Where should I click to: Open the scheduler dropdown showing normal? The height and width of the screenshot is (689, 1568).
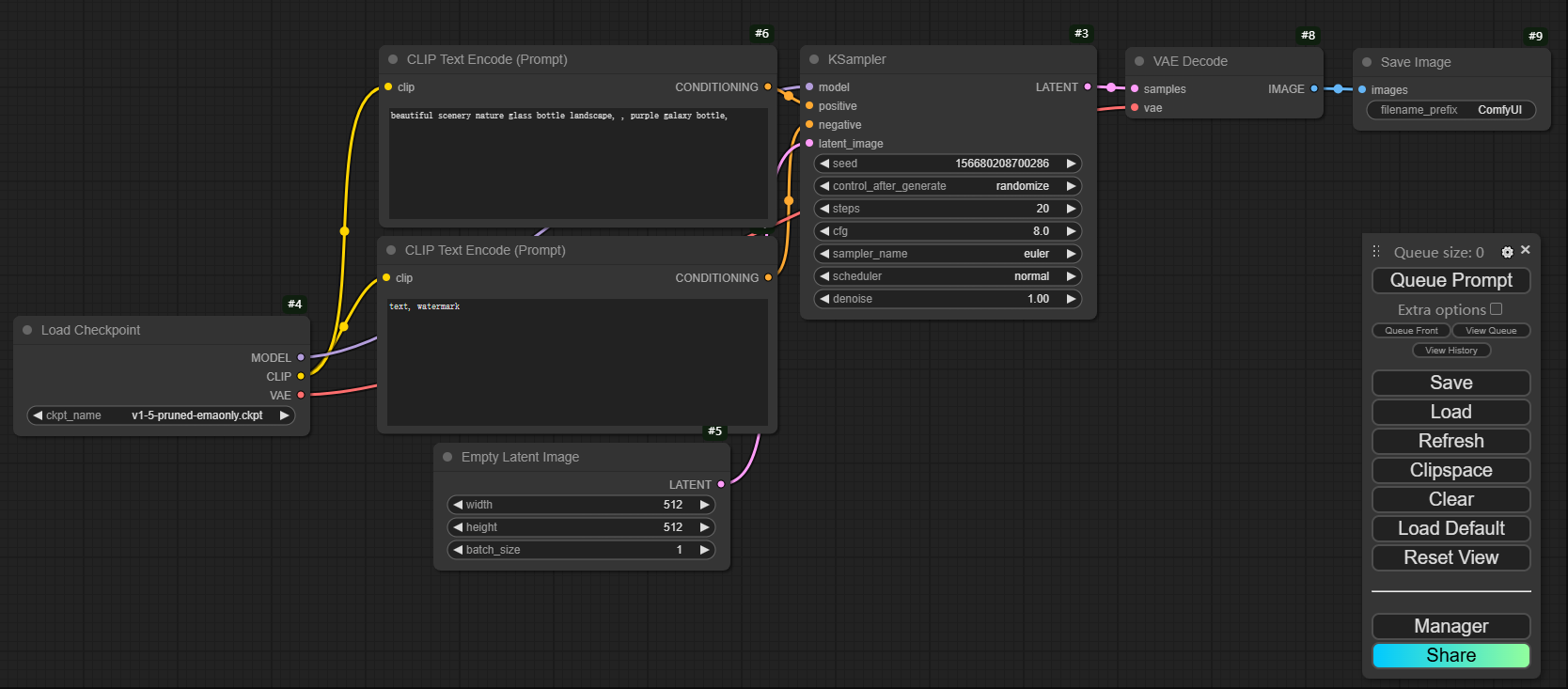click(948, 276)
